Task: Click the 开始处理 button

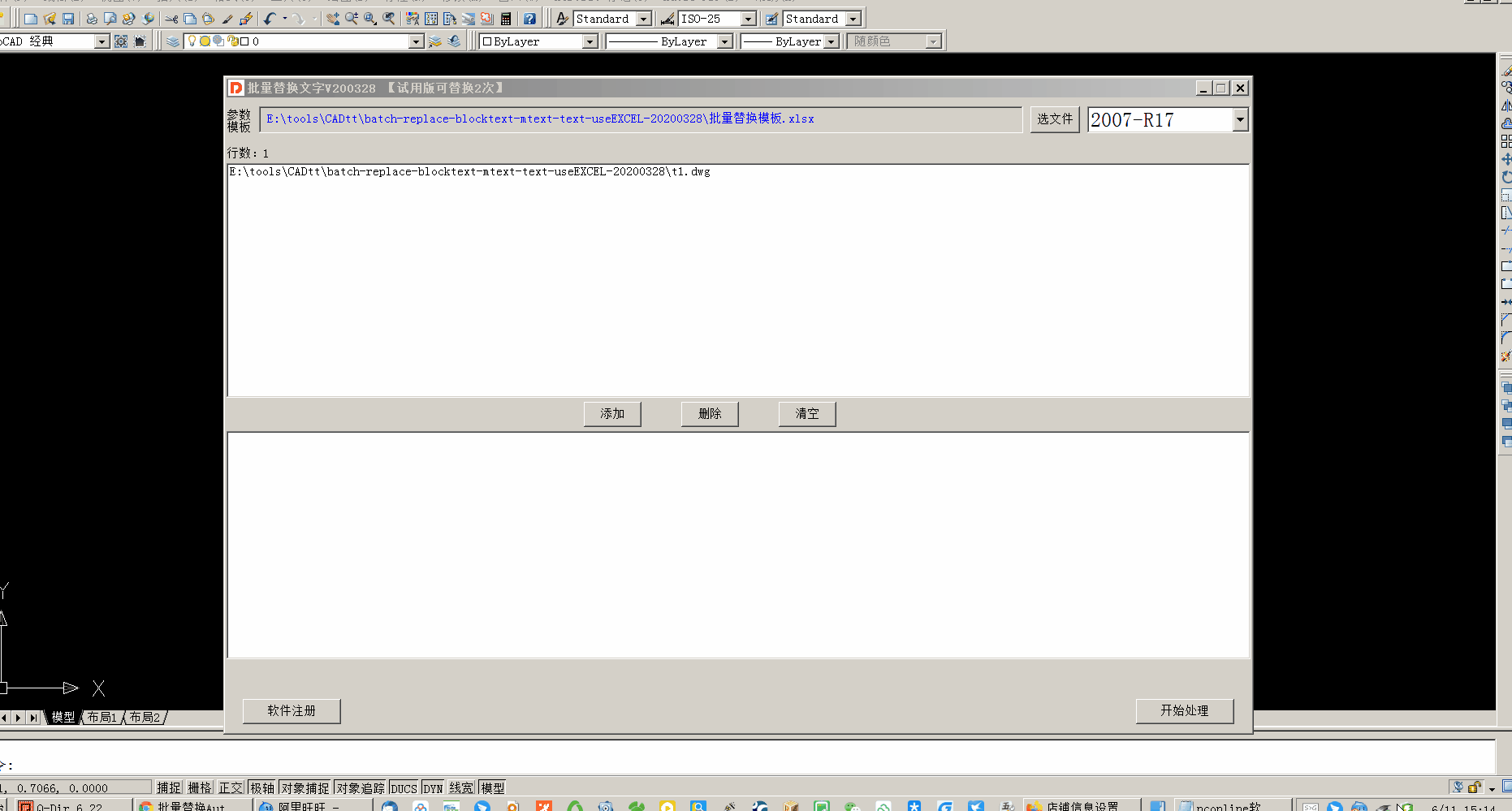Action: point(1184,710)
